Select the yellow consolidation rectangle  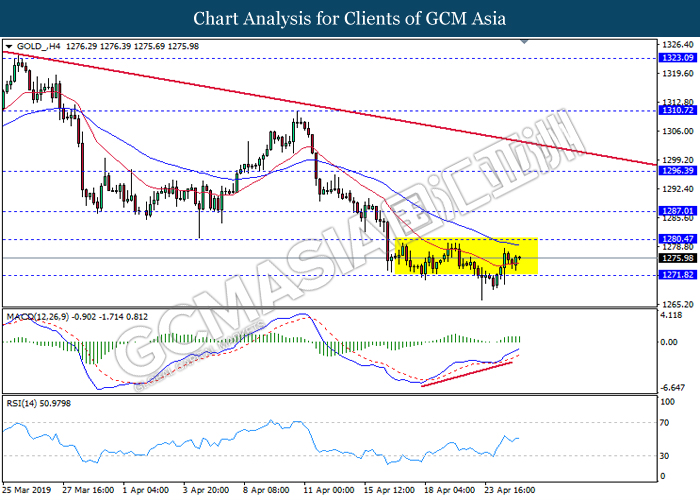[x=466, y=256]
